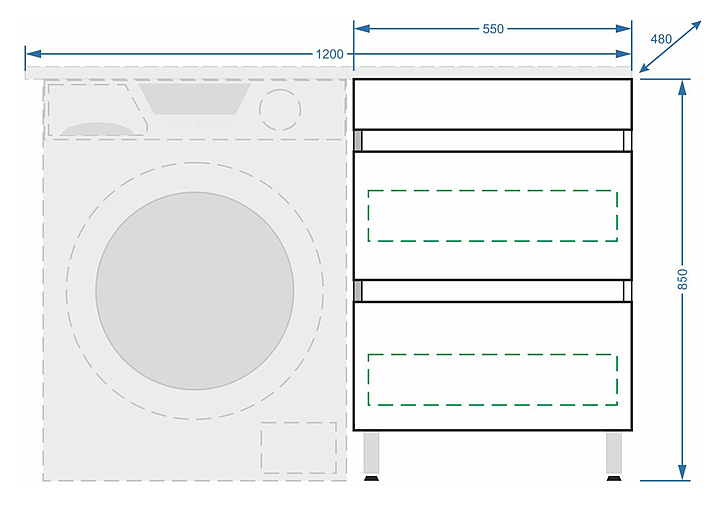Select the round program dial knob
Screen dimensions: 720x505
[x=280, y=108]
